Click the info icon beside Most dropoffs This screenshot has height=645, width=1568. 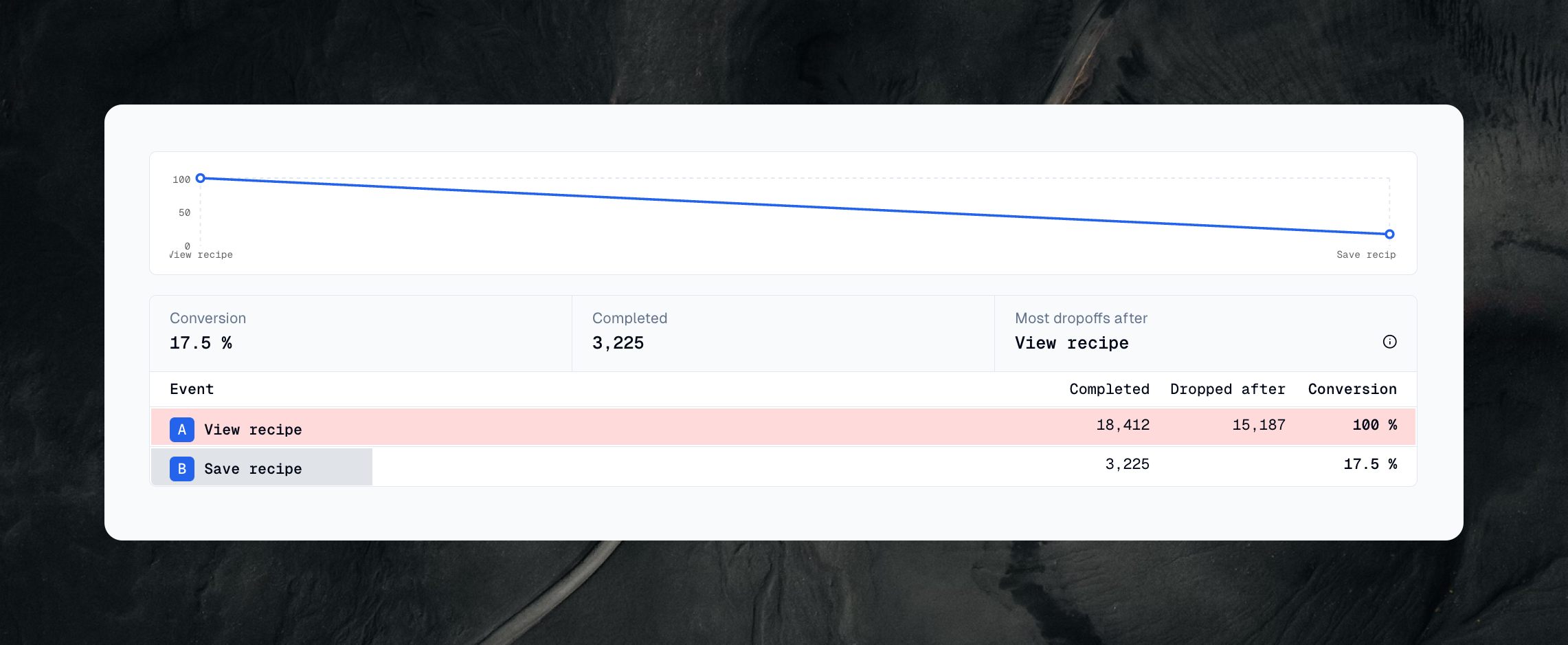click(1389, 342)
